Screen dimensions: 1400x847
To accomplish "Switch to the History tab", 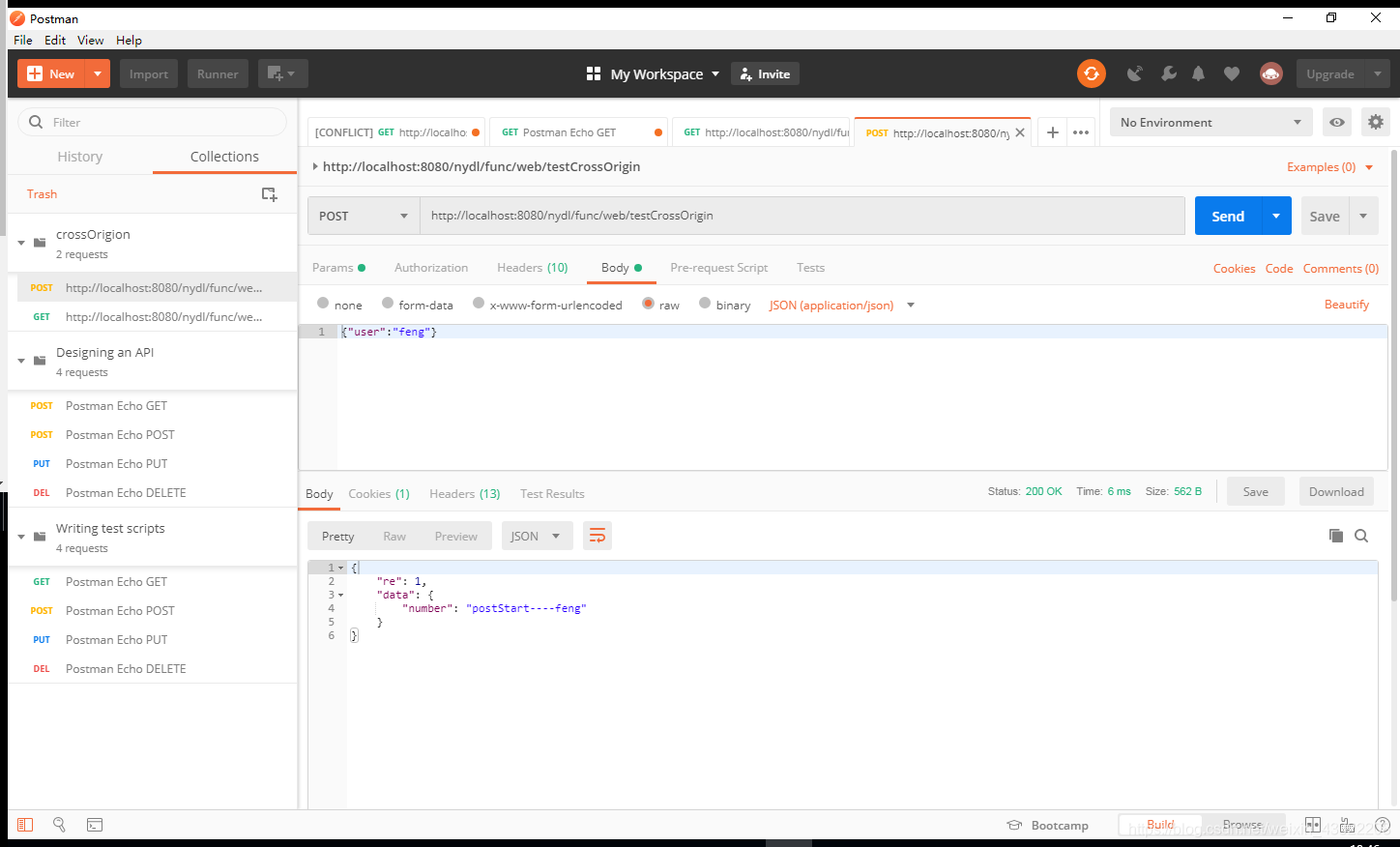I will pyautogui.click(x=80, y=157).
